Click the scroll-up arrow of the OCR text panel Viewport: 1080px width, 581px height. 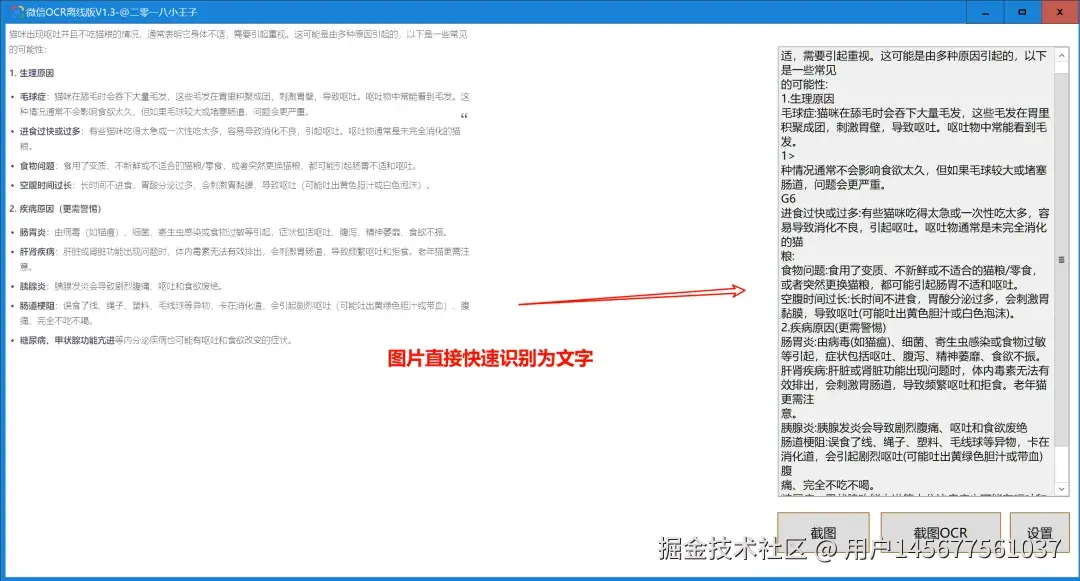pyautogui.click(x=1062, y=56)
